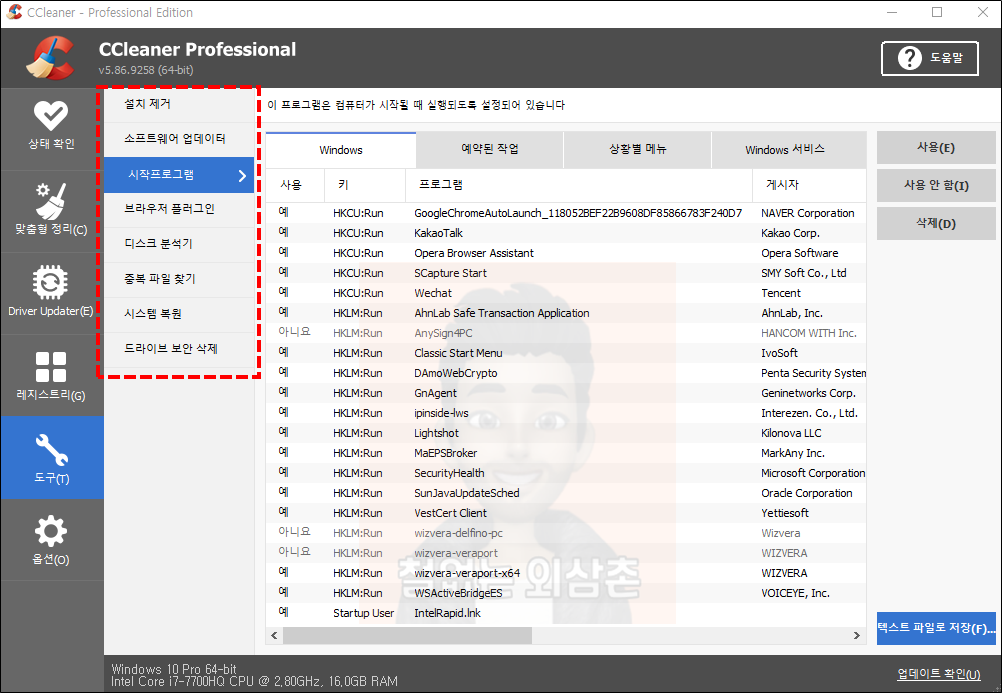Click the 업데이트 확인(U) link

pos(938,674)
